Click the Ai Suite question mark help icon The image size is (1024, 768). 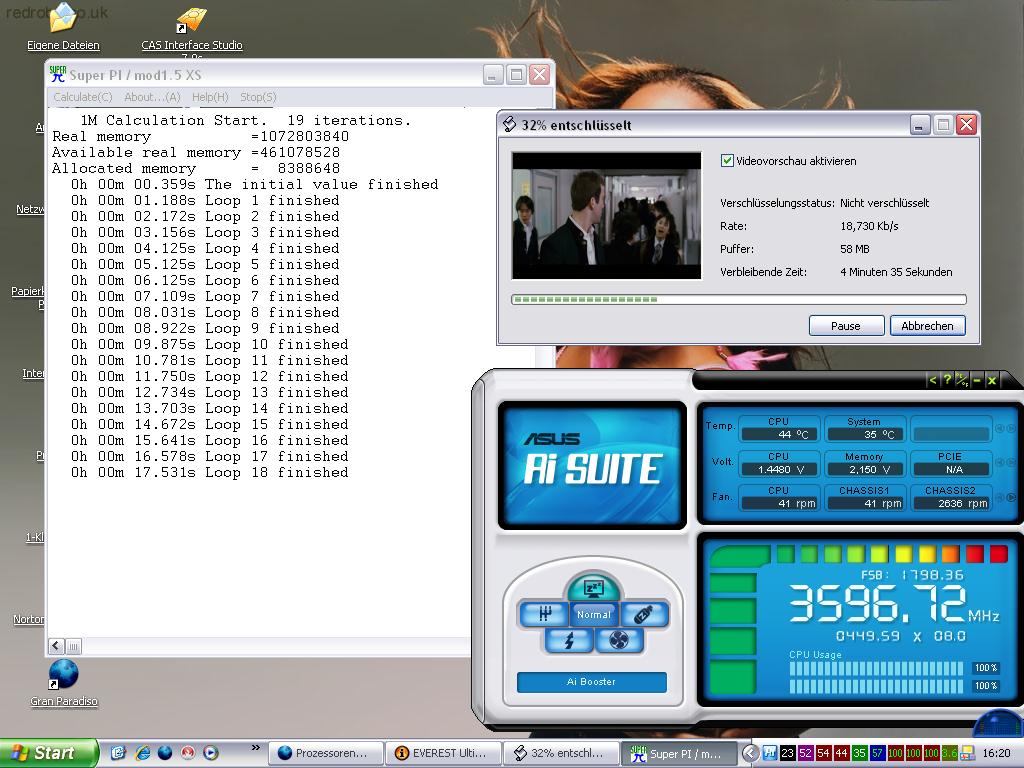[947, 379]
